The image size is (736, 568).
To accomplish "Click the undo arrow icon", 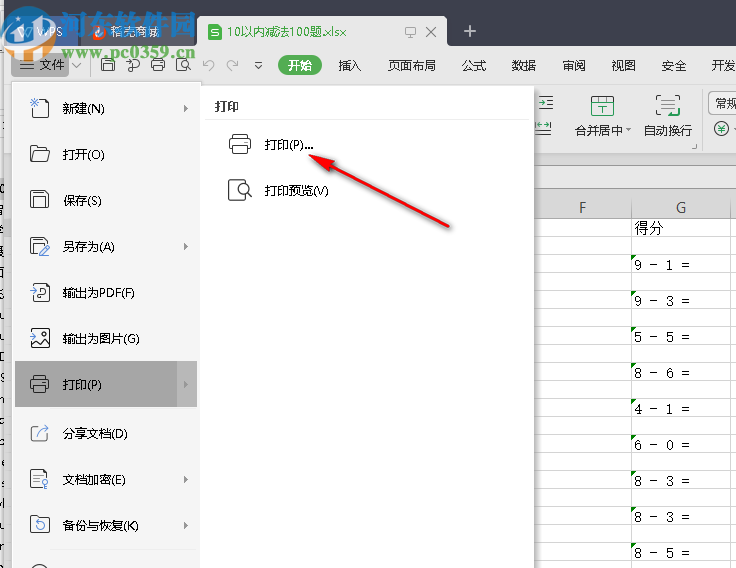I will click(x=208, y=65).
